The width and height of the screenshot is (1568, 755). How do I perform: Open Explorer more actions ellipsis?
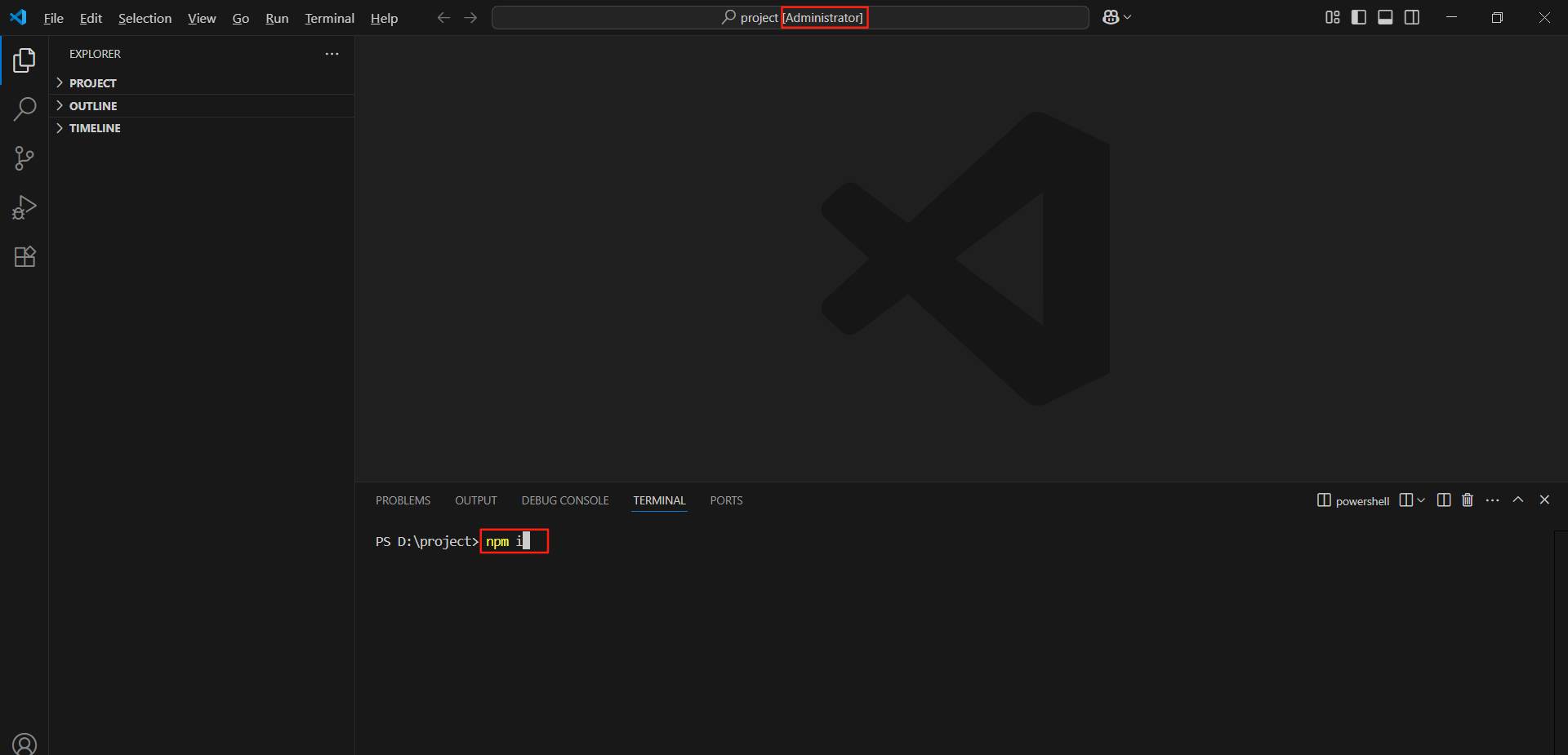point(332,54)
